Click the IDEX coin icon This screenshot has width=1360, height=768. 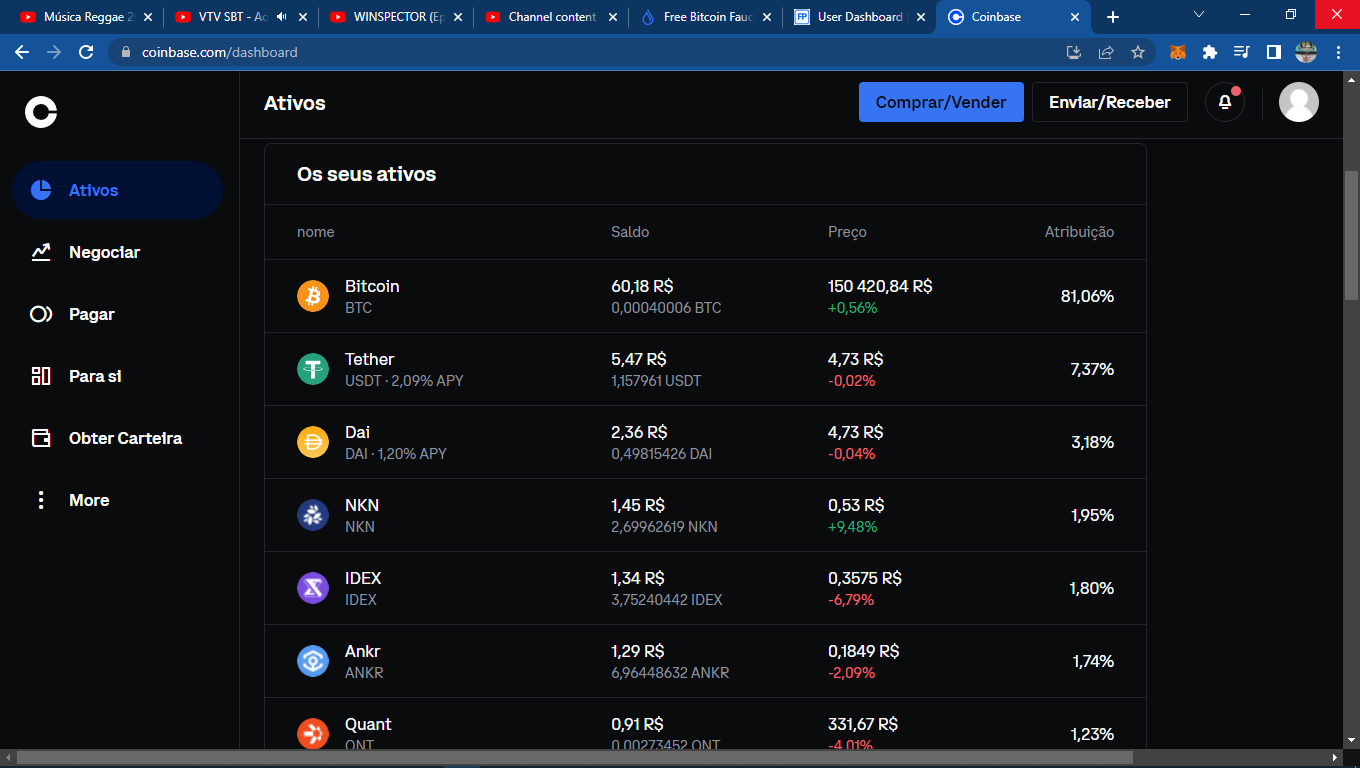313,588
